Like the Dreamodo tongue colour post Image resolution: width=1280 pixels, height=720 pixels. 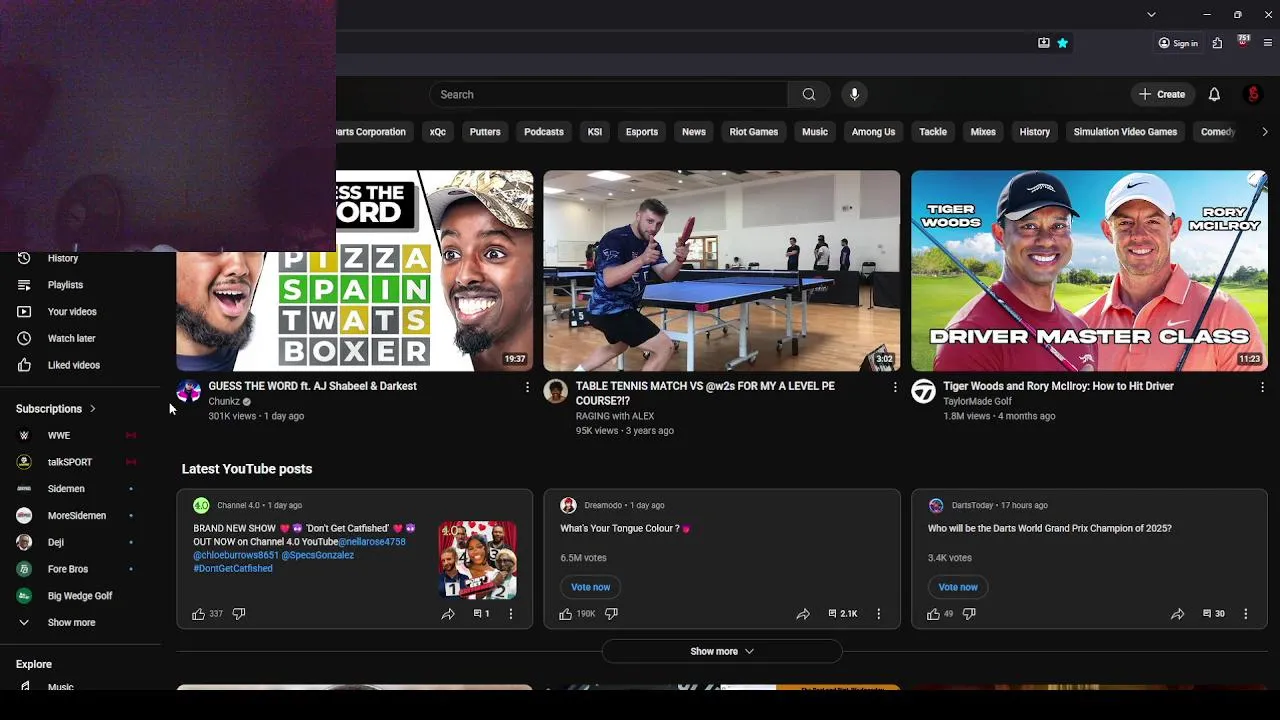tap(566, 614)
